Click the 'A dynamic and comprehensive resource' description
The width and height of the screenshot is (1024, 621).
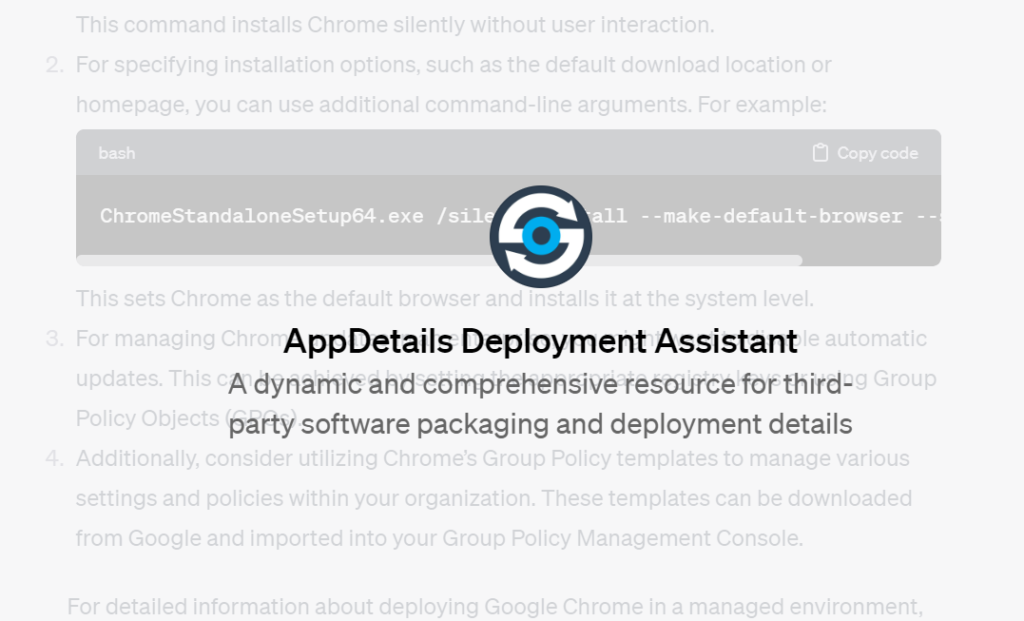(541, 404)
